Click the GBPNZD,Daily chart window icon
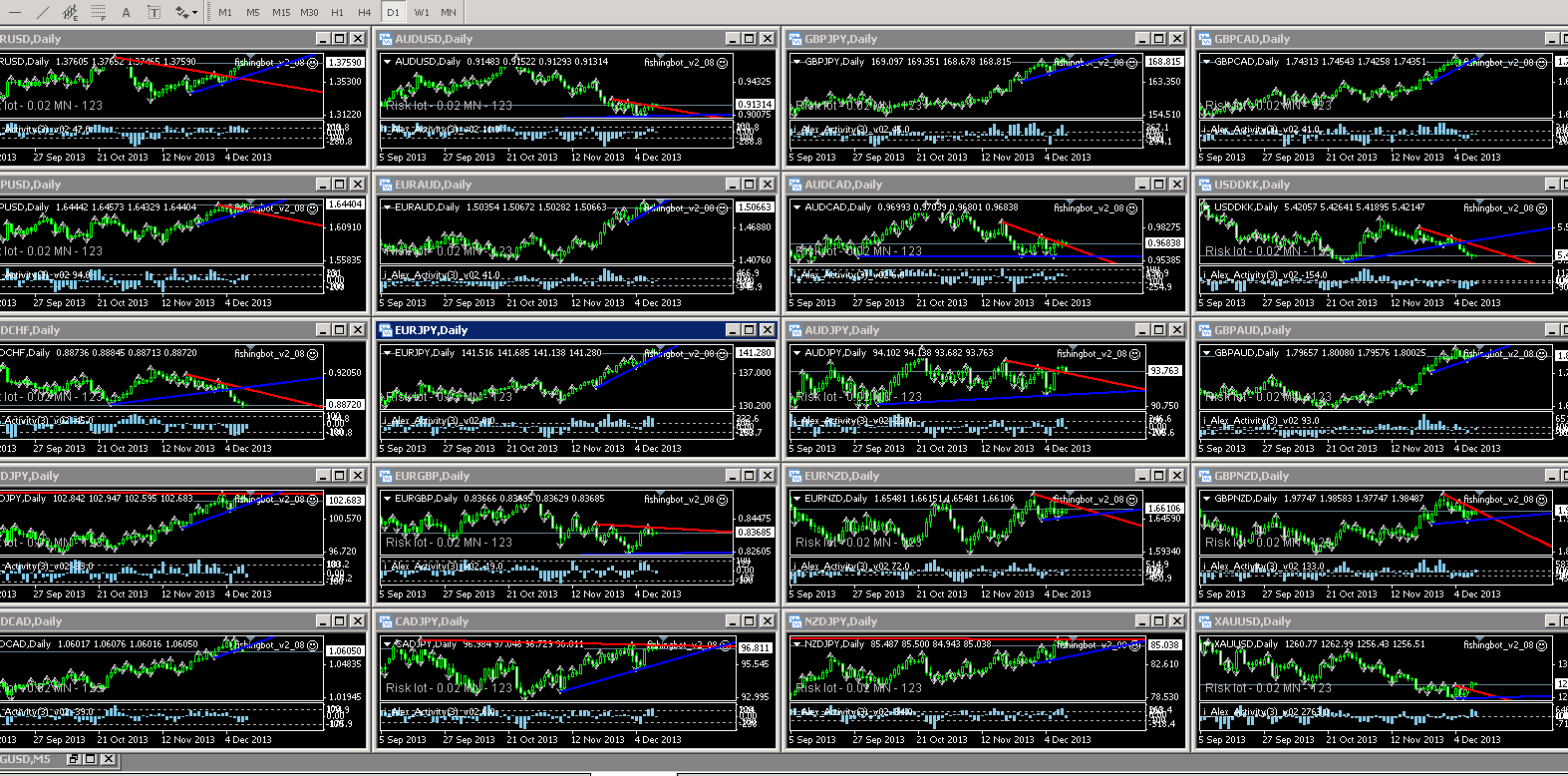 pyautogui.click(x=1205, y=476)
